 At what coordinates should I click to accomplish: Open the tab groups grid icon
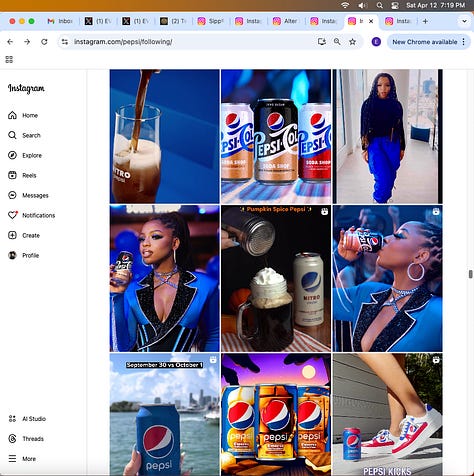[9, 60]
